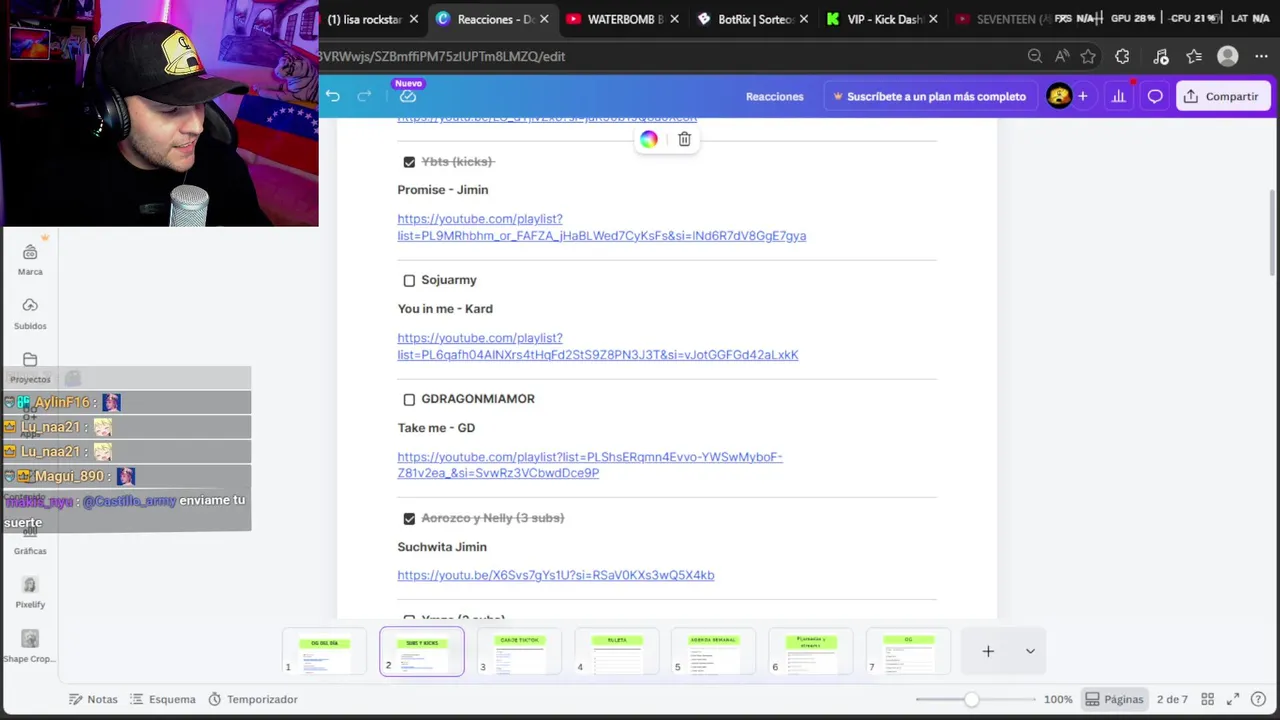Open the Subidos uploads panel
This screenshot has width=1280, height=720.
(x=30, y=314)
